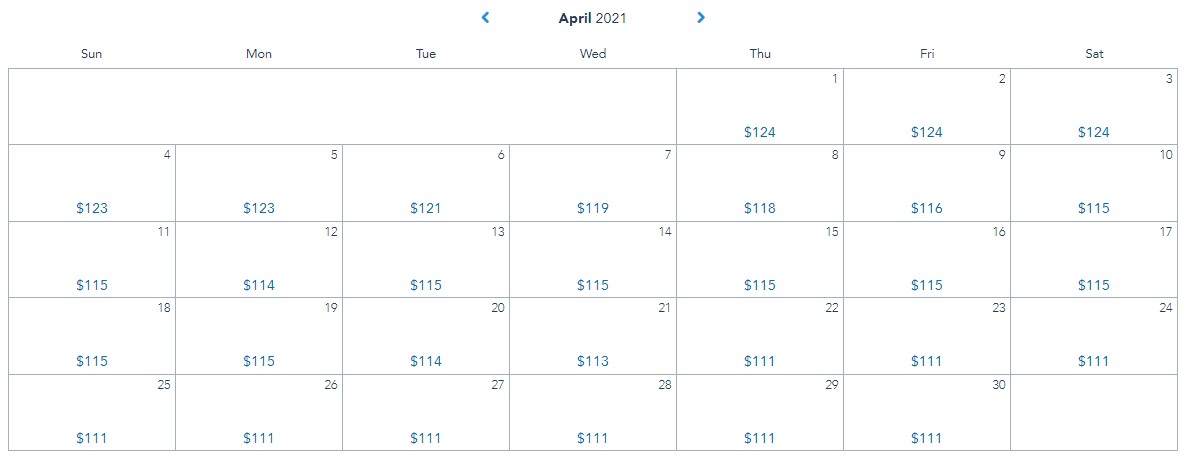The image size is (1187, 459).
Task: Select the April 22 date cell
Action: 760,336
